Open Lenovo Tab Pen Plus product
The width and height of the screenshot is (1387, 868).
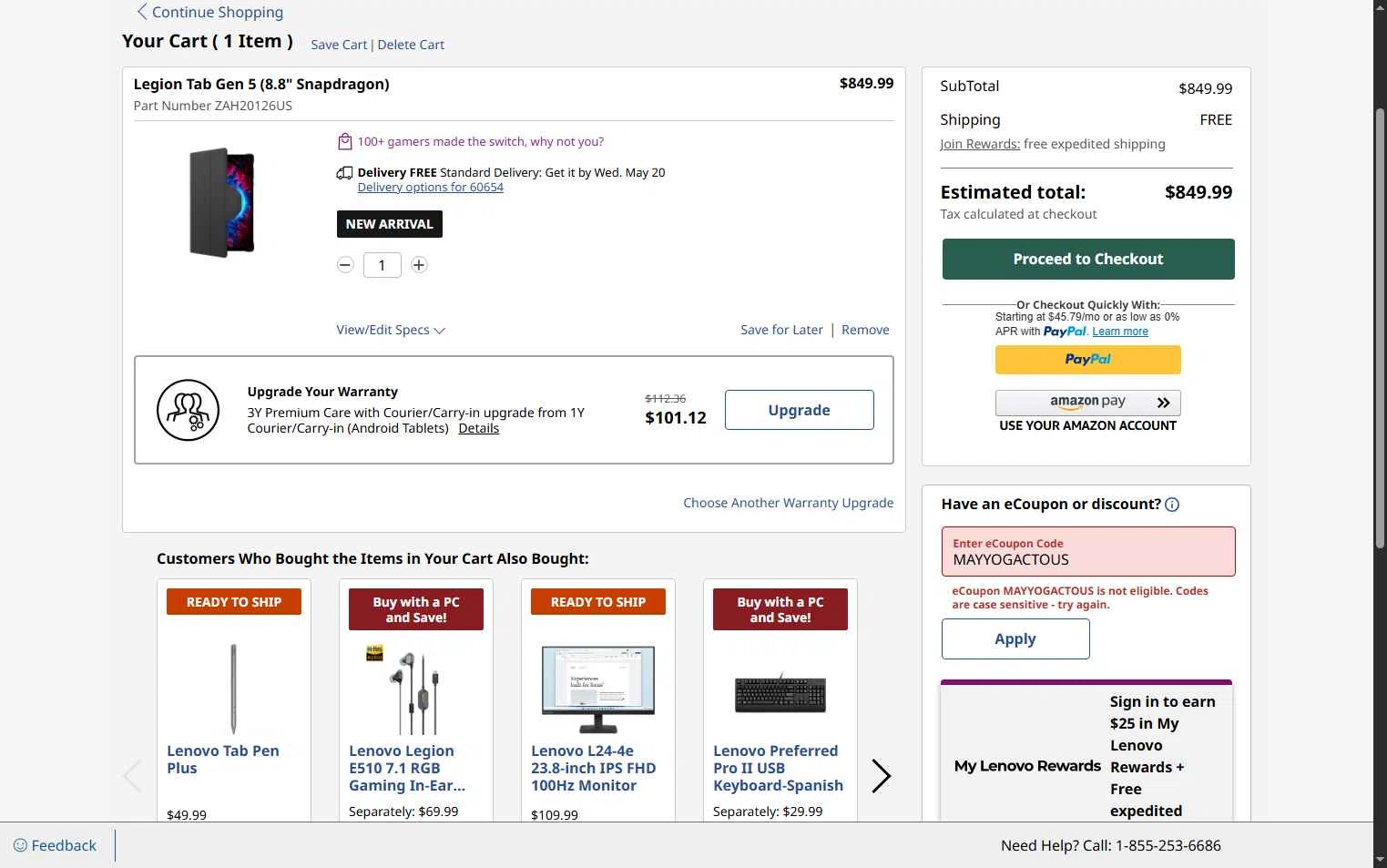click(223, 760)
